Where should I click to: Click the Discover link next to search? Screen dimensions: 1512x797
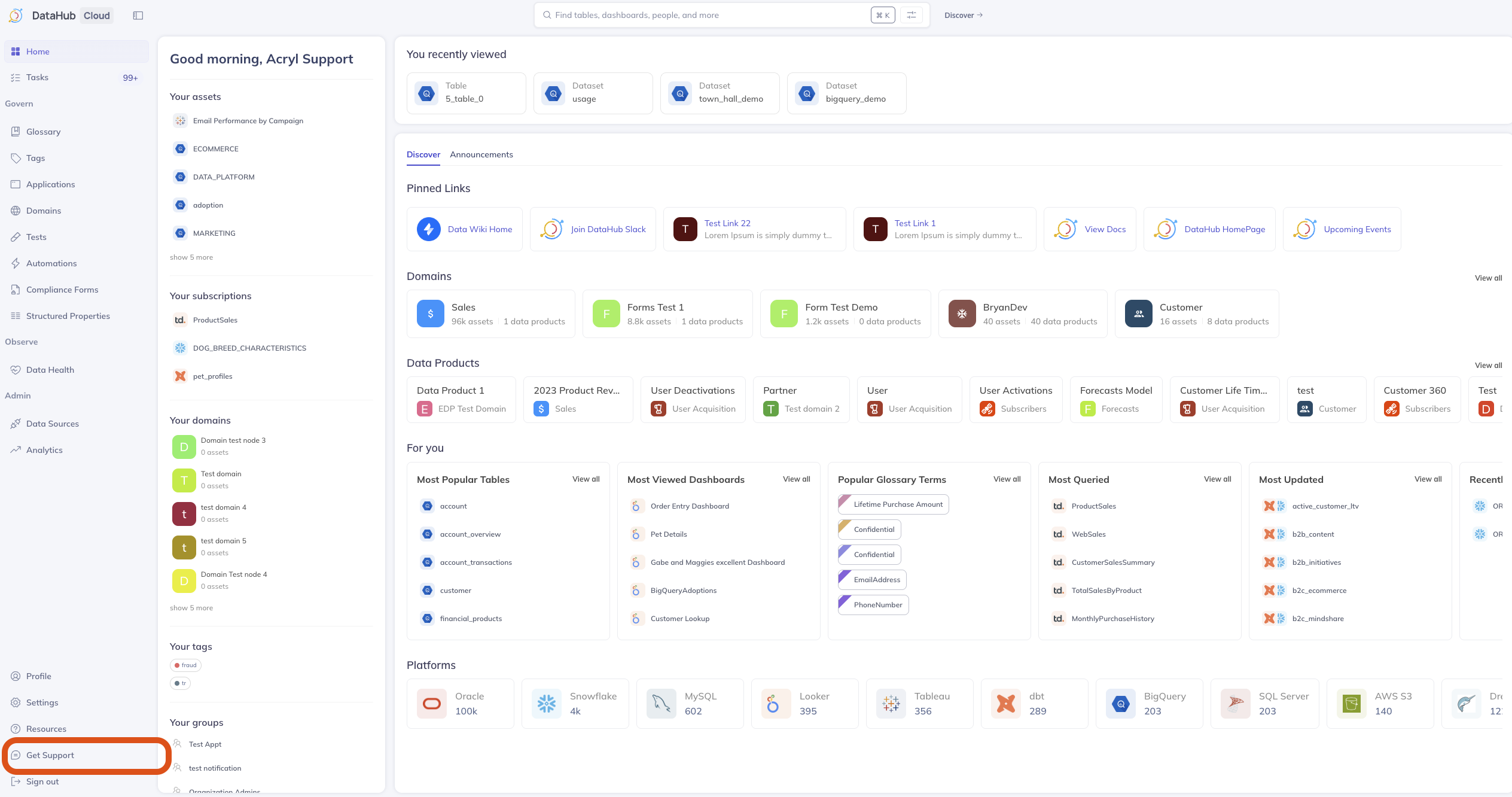coord(964,16)
